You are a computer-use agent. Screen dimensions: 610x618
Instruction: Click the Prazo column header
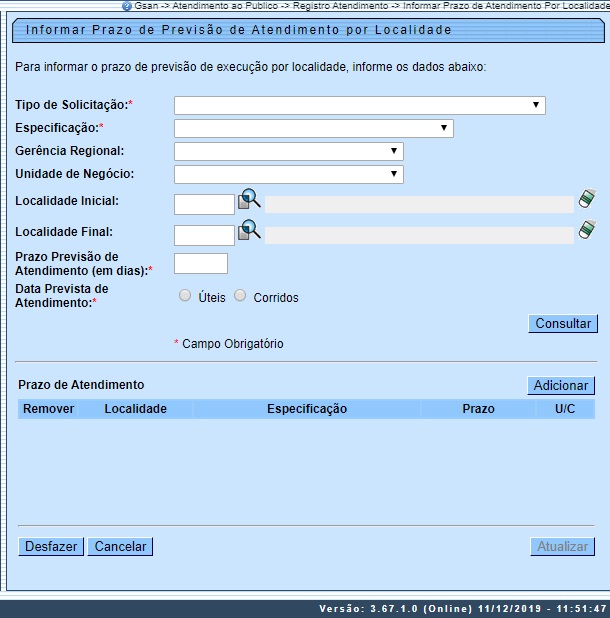point(478,409)
